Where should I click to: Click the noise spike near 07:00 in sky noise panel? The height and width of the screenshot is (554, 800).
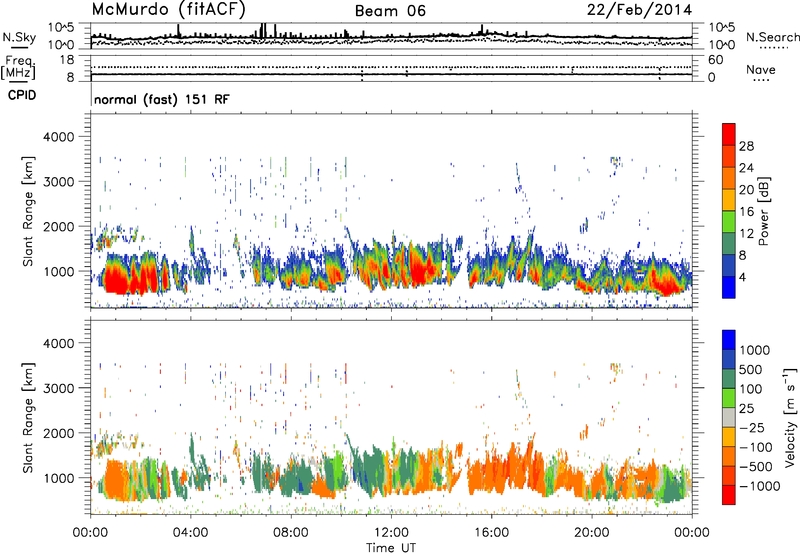[263, 31]
